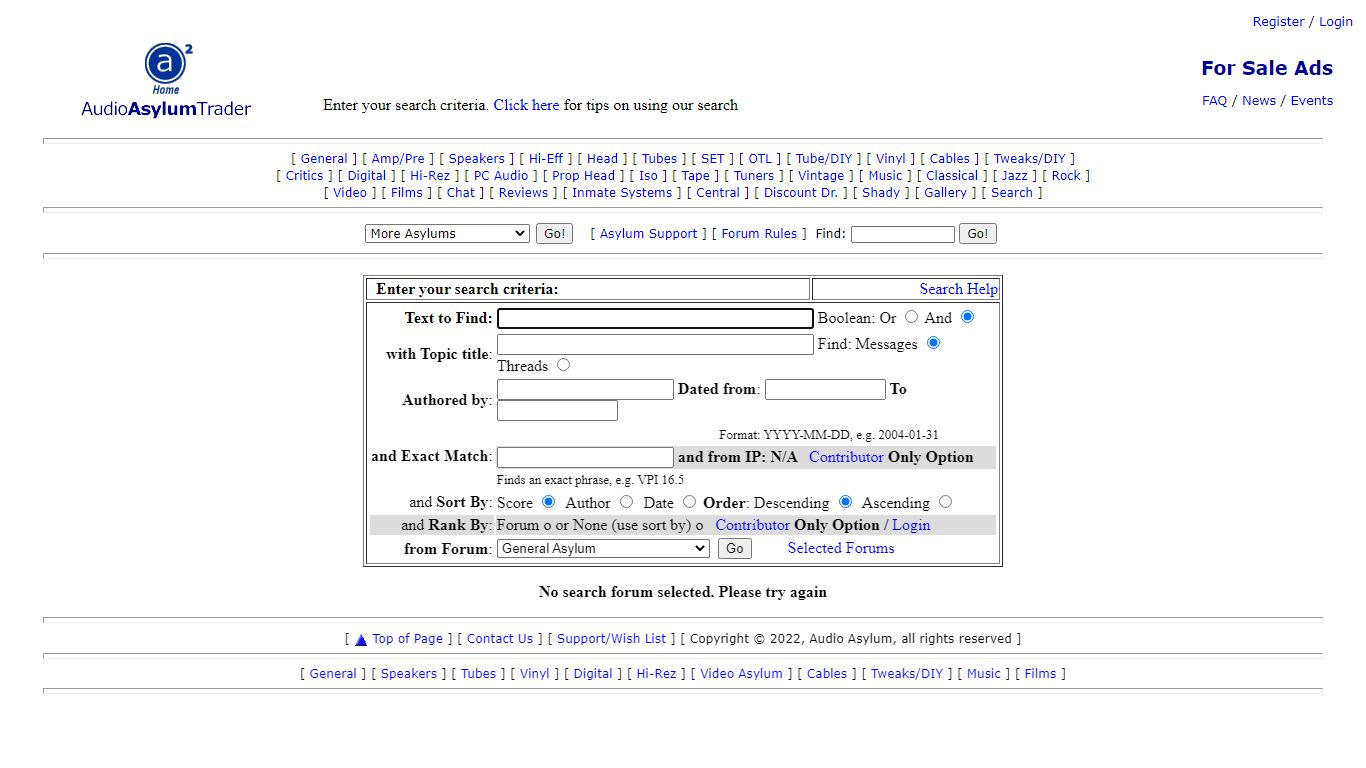Screen dimensions: 1366x768
Task: Click the 'Click here' search tips link
Action: click(526, 105)
